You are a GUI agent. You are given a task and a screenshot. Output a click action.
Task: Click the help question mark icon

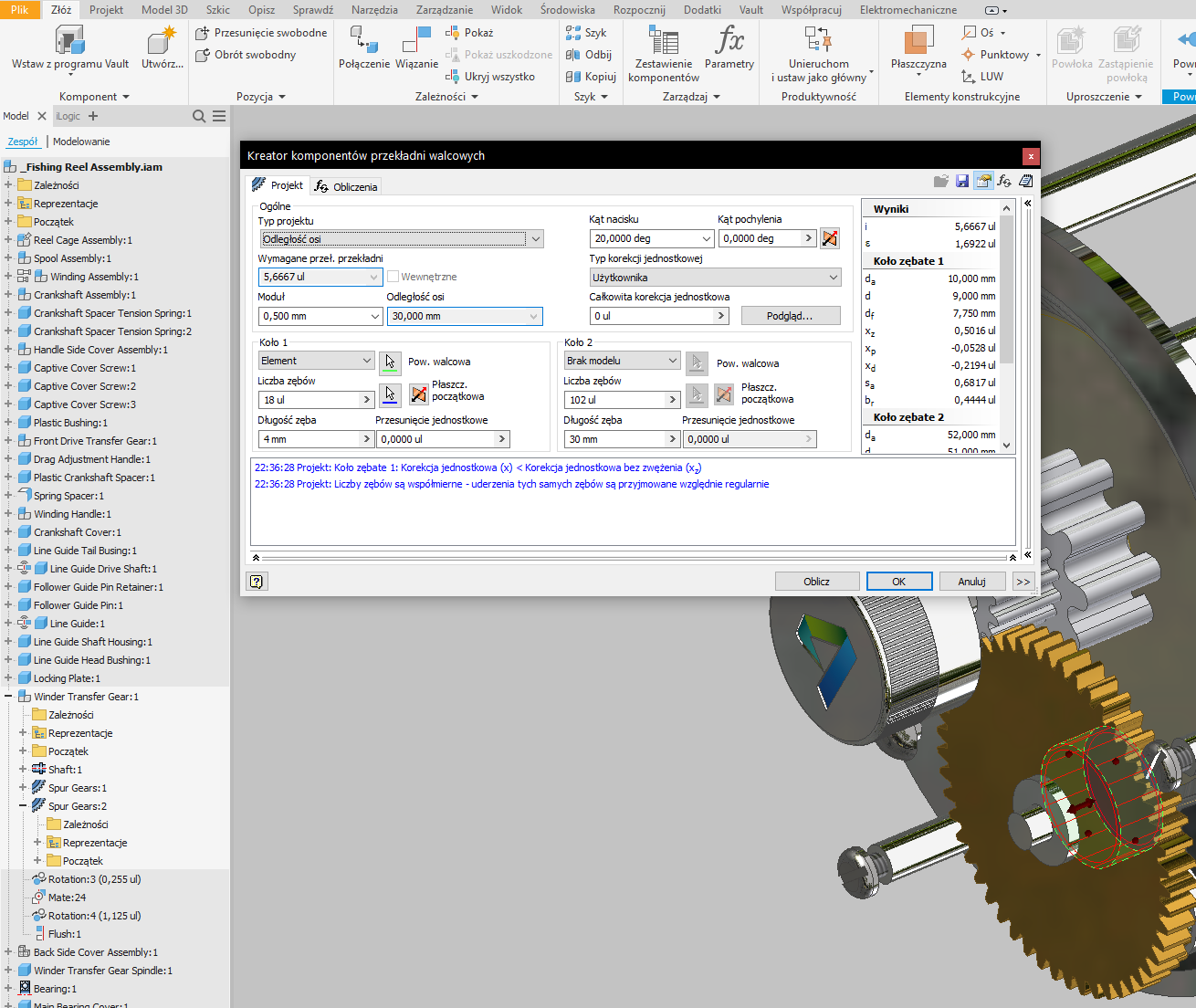tap(257, 582)
